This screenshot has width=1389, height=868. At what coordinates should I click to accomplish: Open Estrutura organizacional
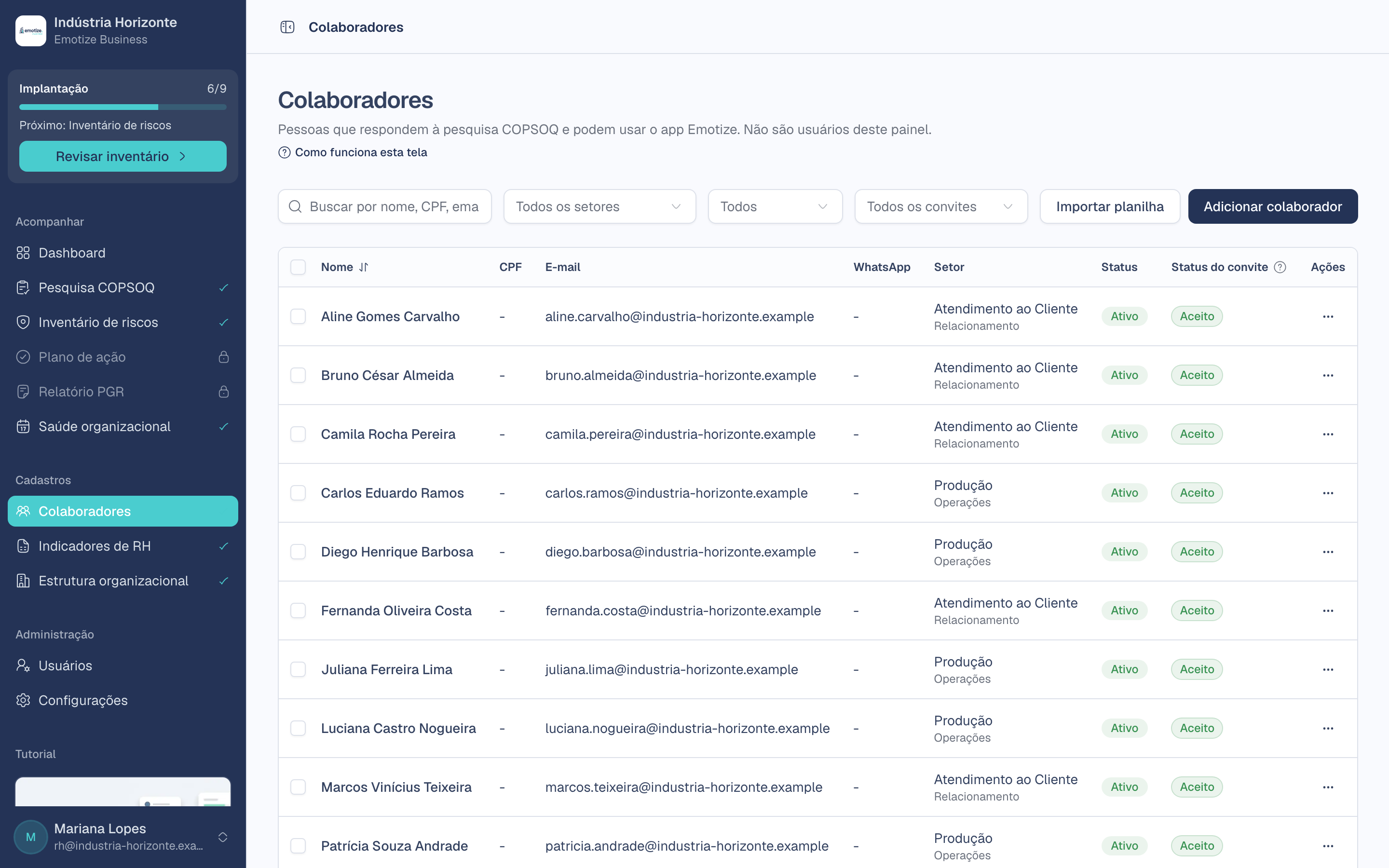[x=123, y=581]
